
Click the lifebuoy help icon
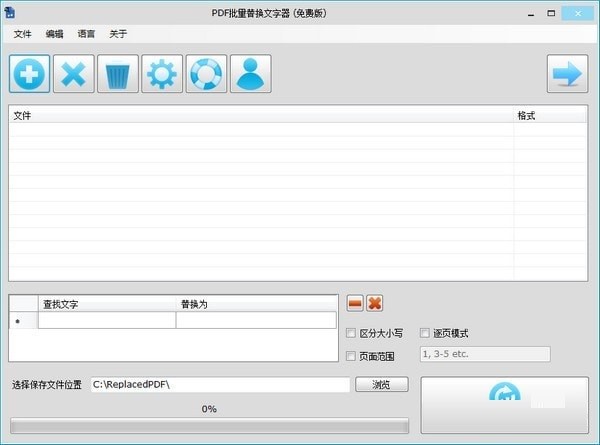206,73
